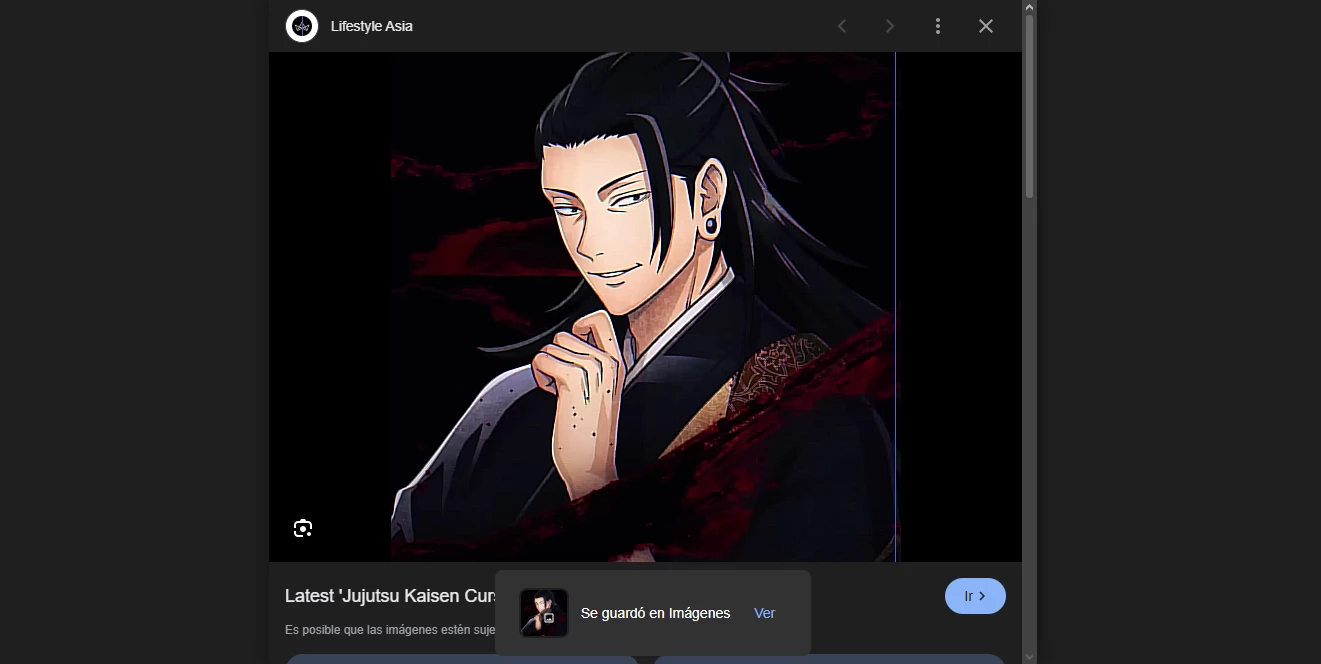1321x664 pixels.
Task: Close the image preview panel
Action: coord(986,26)
